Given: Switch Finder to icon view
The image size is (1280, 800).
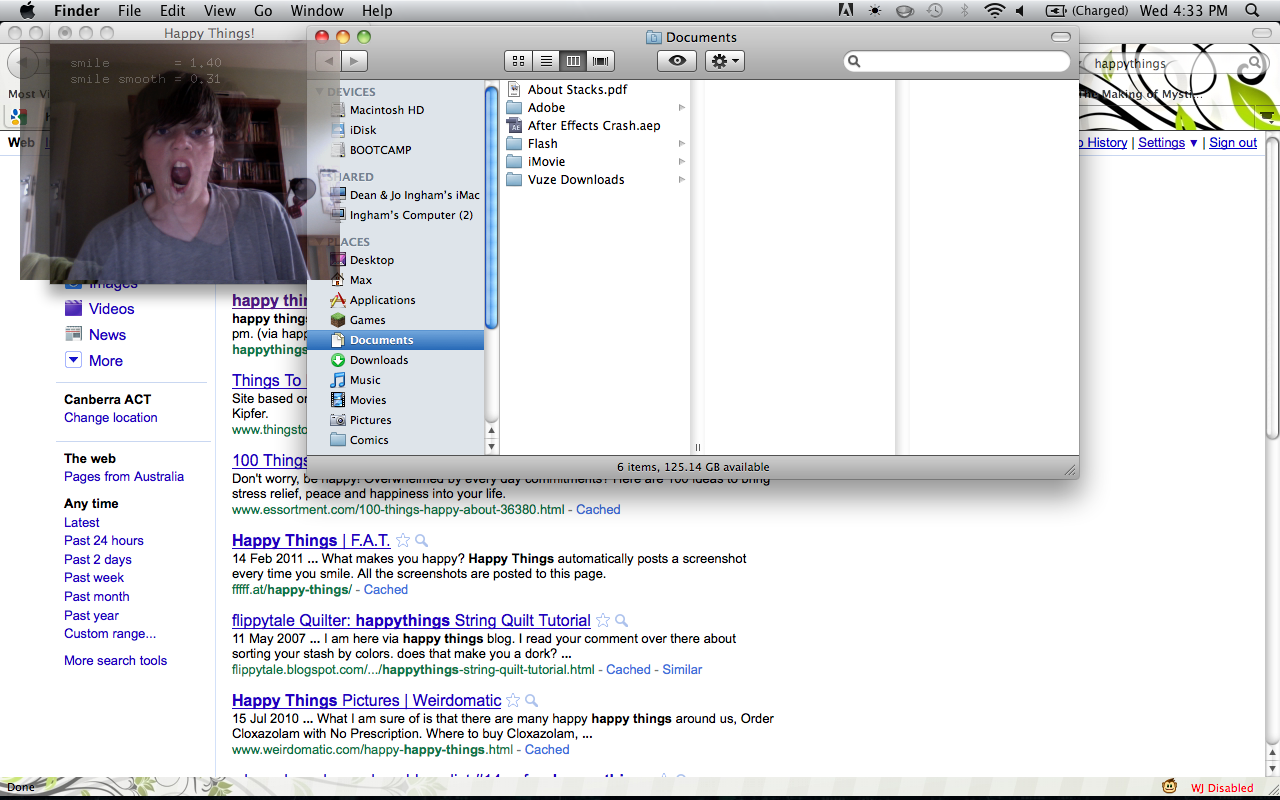Looking at the screenshot, I should pos(518,61).
